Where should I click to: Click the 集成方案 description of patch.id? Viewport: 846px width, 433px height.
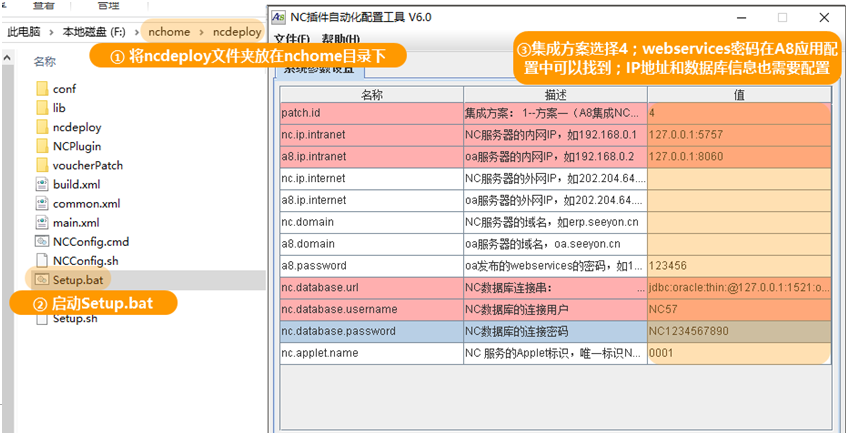pos(555,113)
